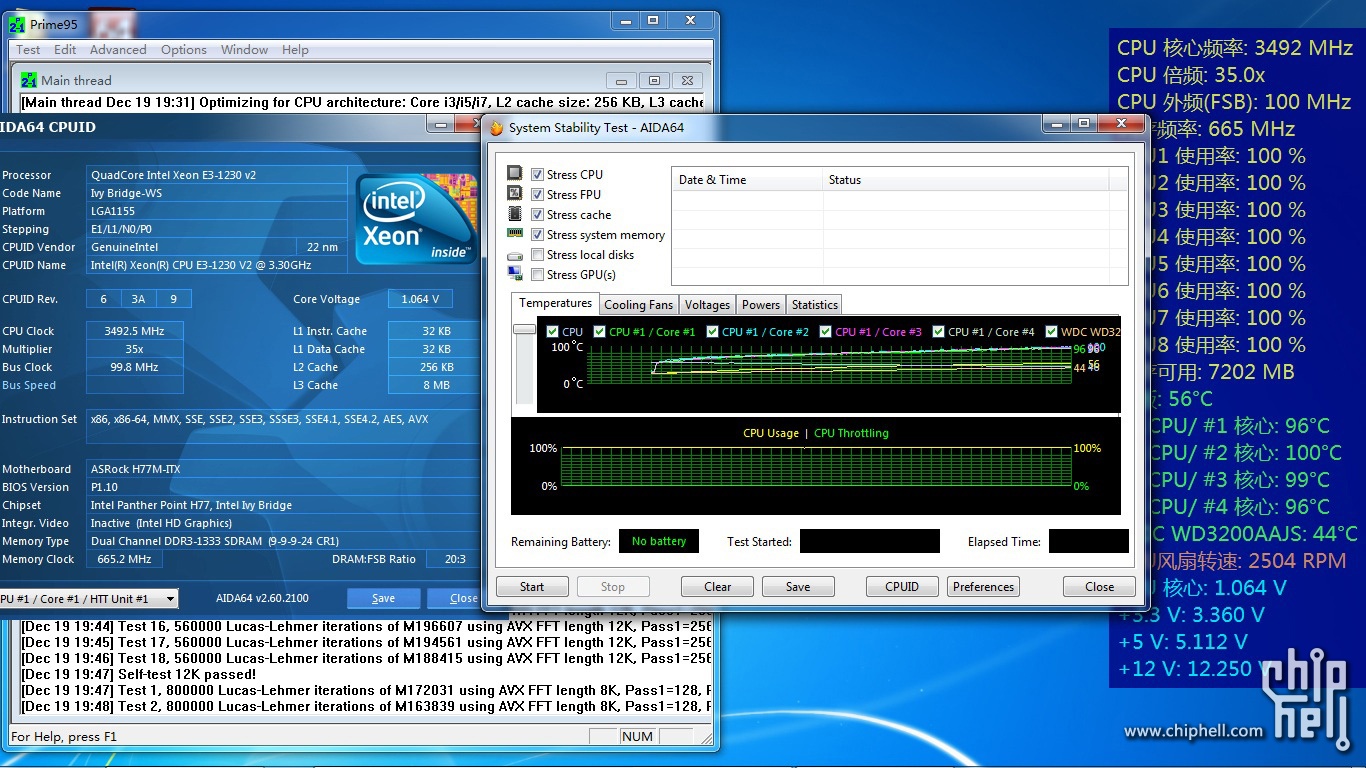Open the Help menu in Prime95

pyautogui.click(x=295, y=49)
